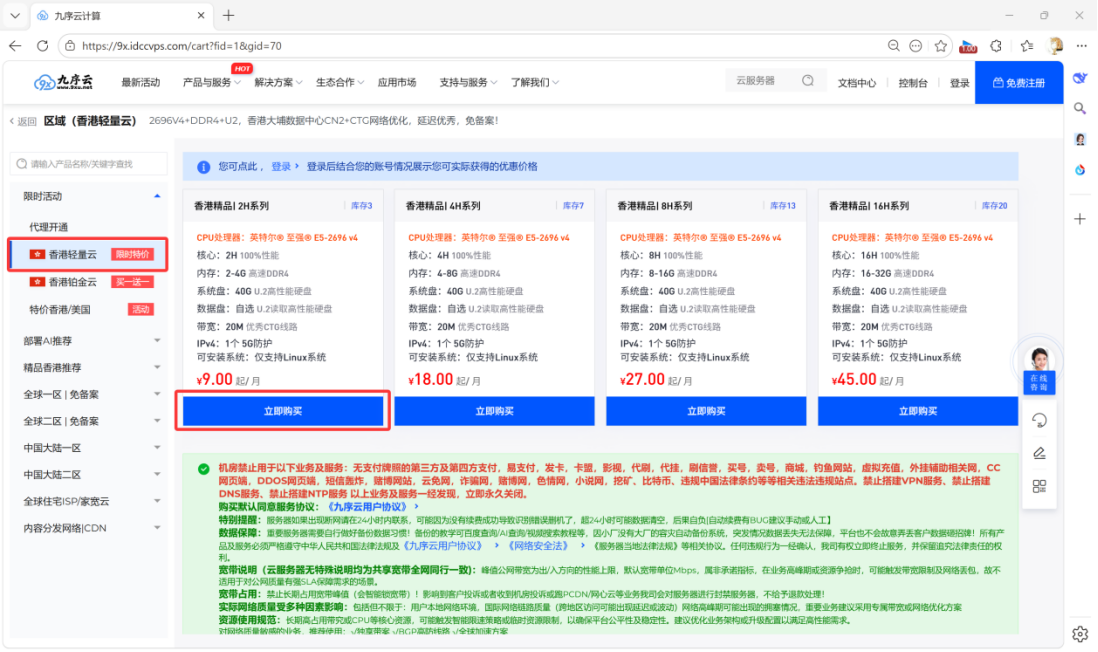Click the product name search box in the sidebar
Screen dimensions: 1098x652
click(89, 164)
